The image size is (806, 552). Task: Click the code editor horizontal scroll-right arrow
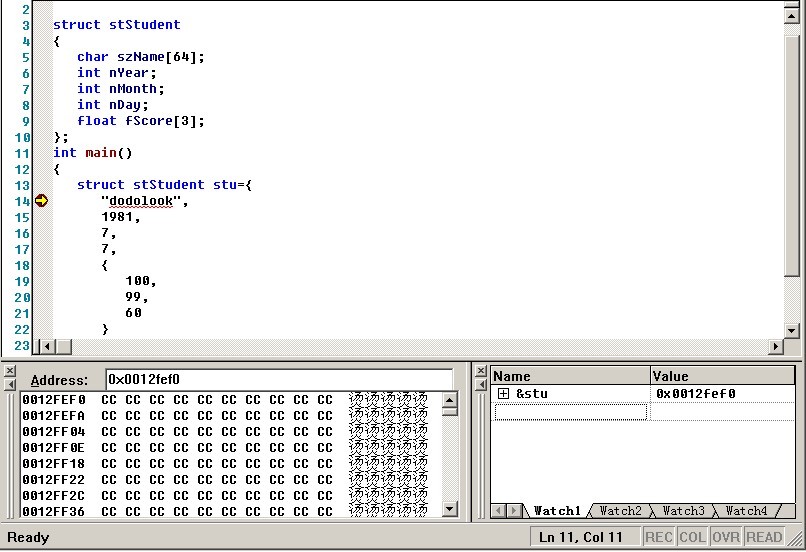(x=776, y=346)
